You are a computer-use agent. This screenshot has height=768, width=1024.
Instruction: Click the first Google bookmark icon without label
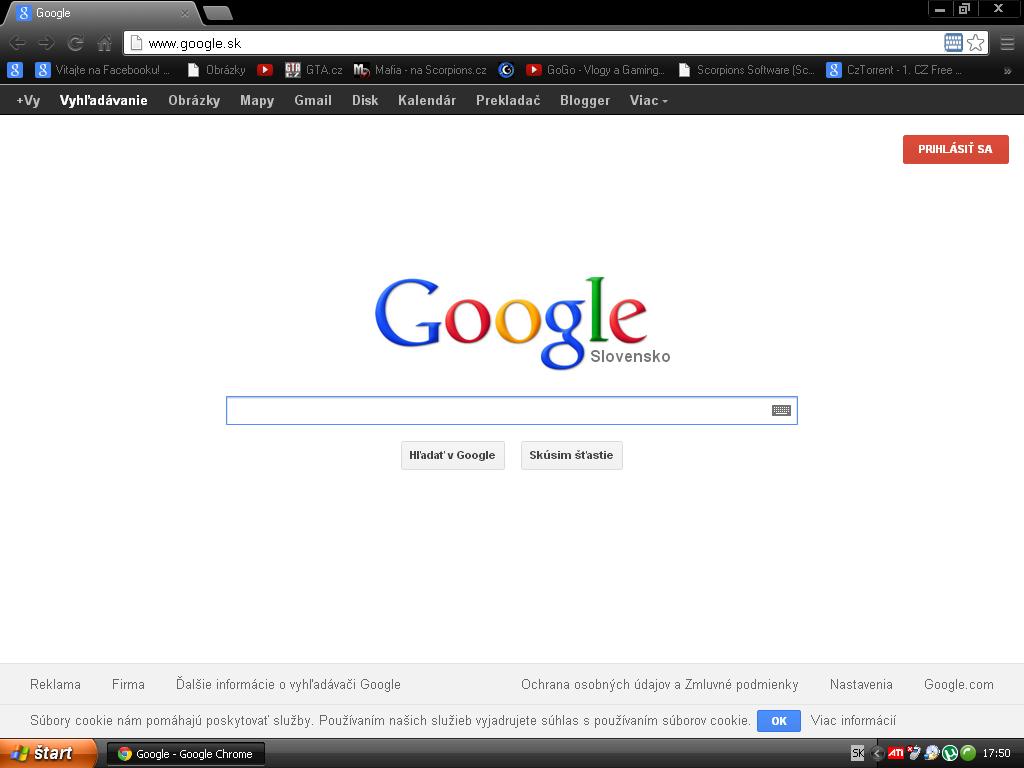click(14, 70)
